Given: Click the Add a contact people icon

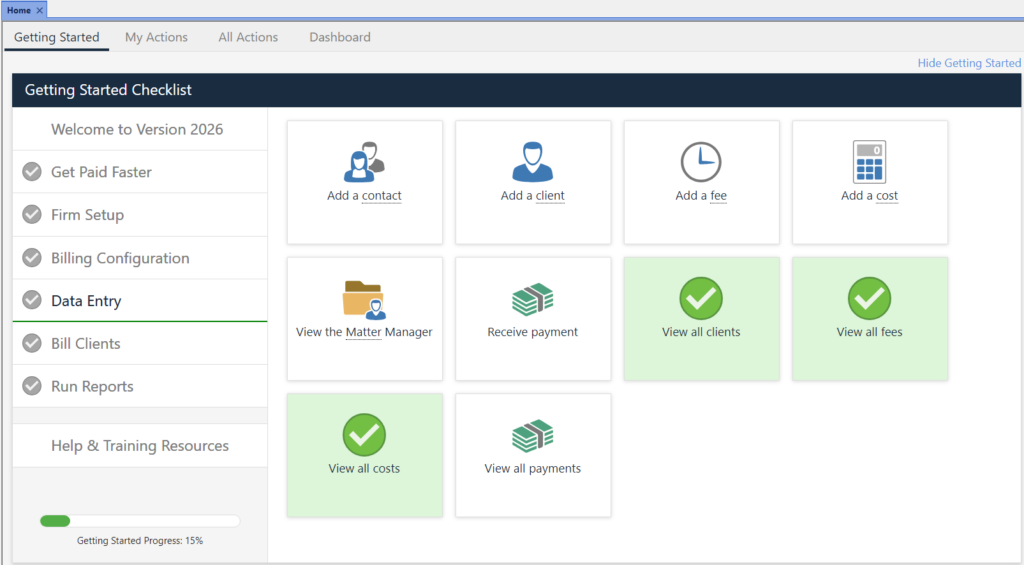Looking at the screenshot, I should tap(364, 161).
